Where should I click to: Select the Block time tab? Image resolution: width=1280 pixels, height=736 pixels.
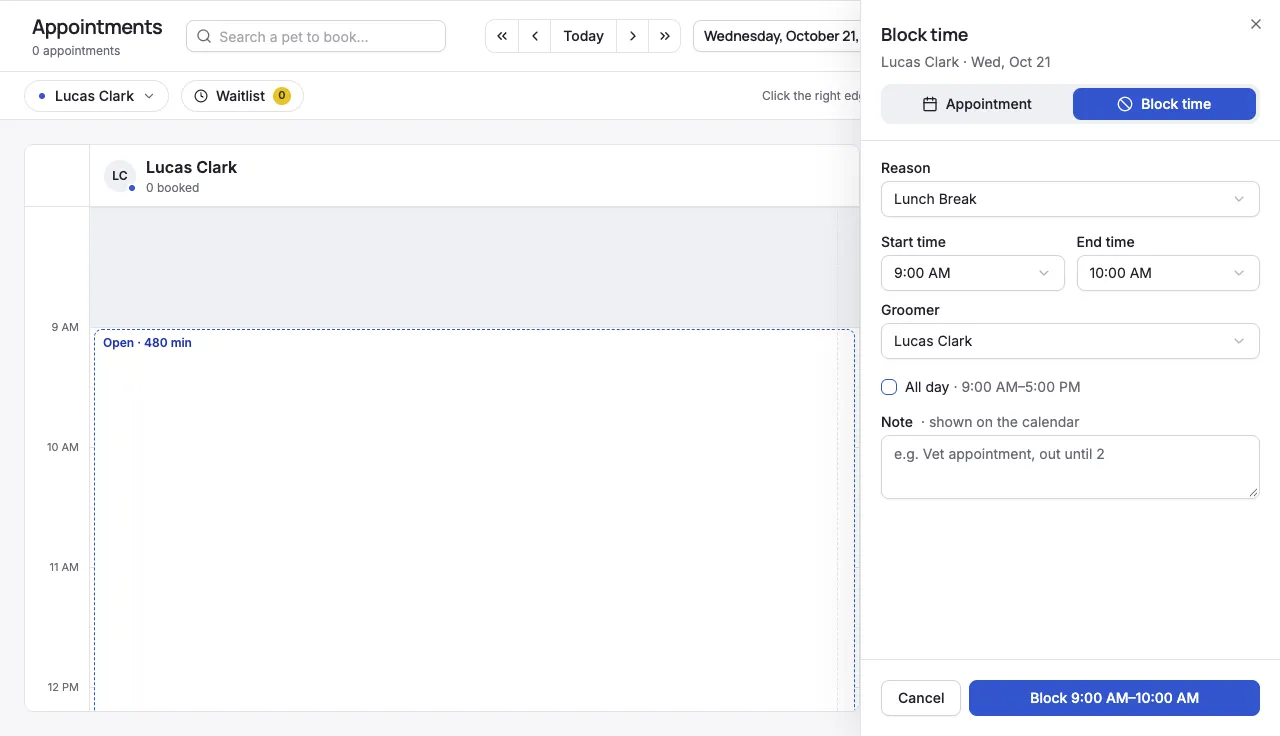click(x=1164, y=104)
